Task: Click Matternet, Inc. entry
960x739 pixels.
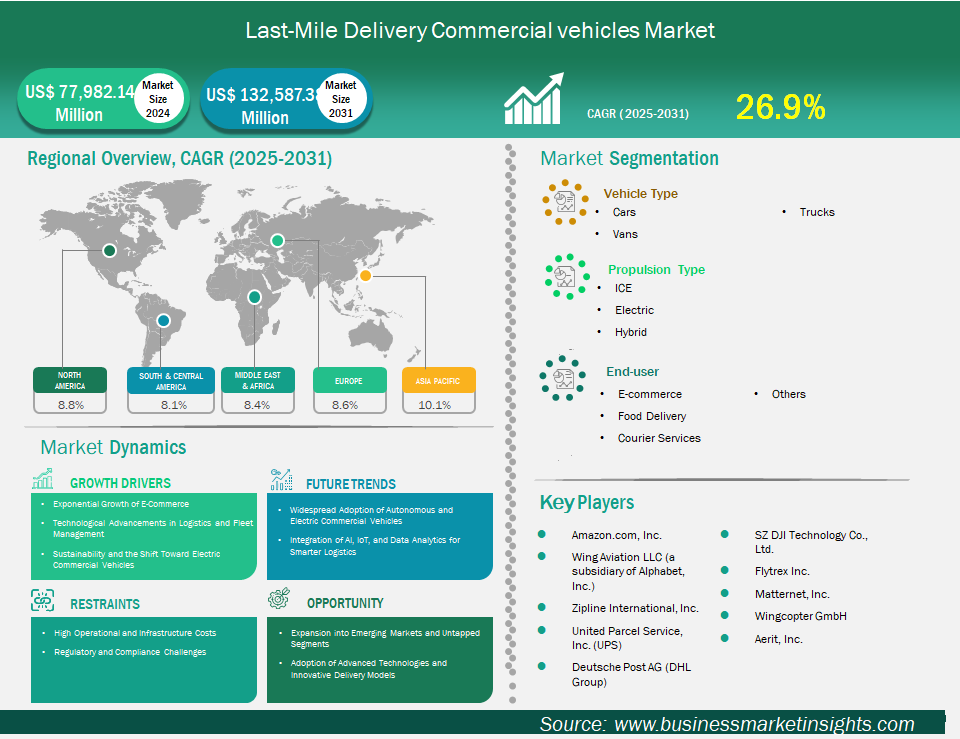Action: 792,594
